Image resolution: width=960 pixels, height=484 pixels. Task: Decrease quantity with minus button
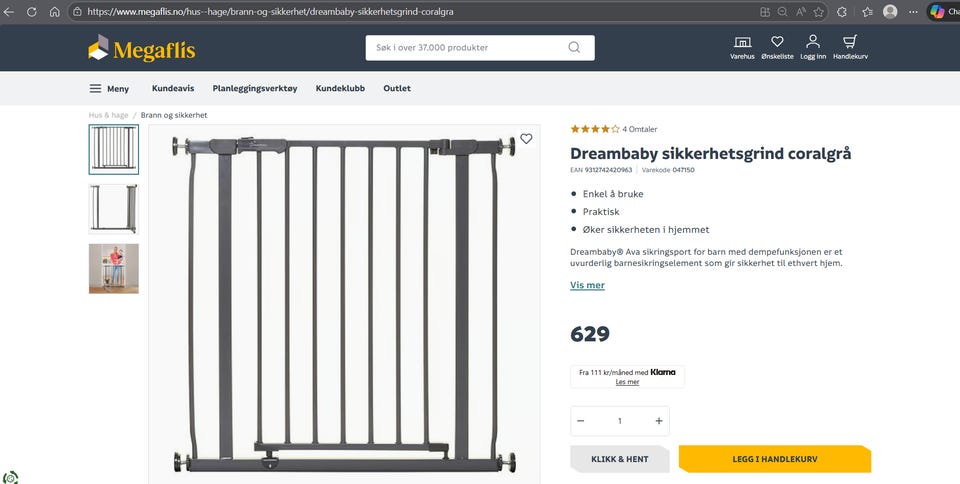pyautogui.click(x=581, y=421)
